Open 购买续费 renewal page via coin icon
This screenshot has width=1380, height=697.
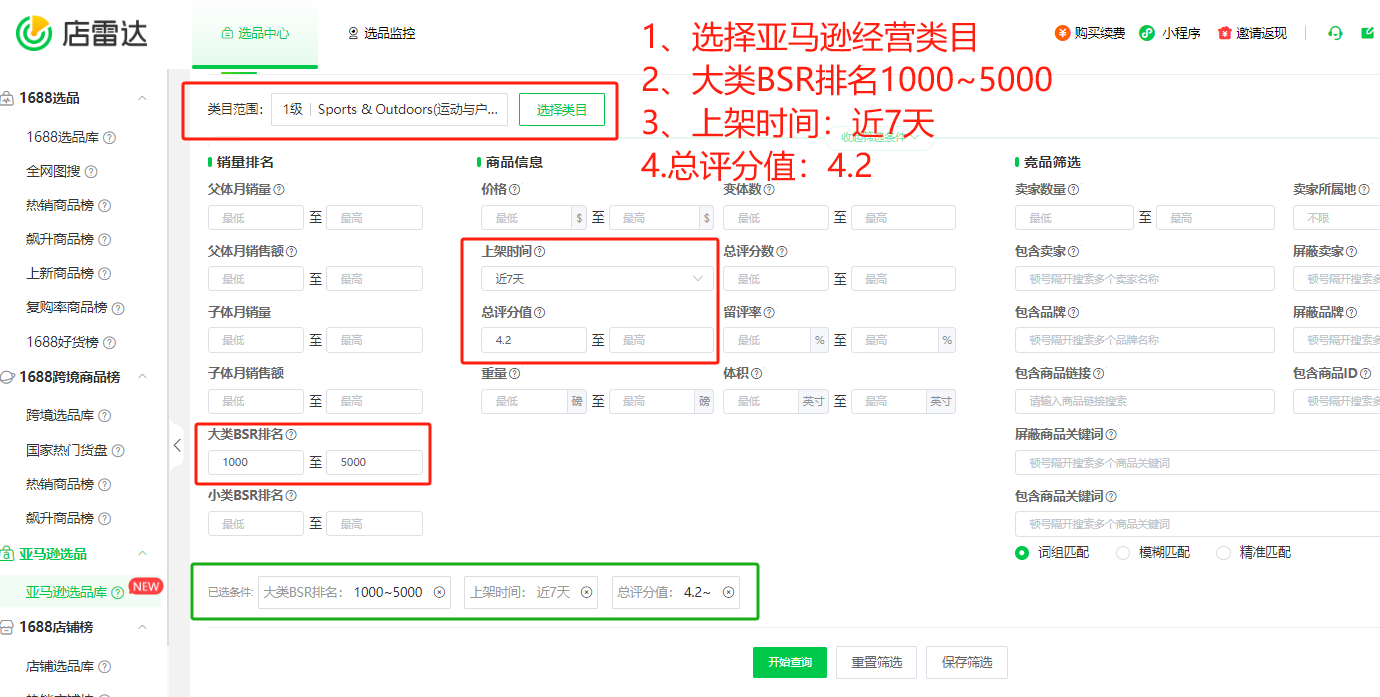pos(1062,32)
